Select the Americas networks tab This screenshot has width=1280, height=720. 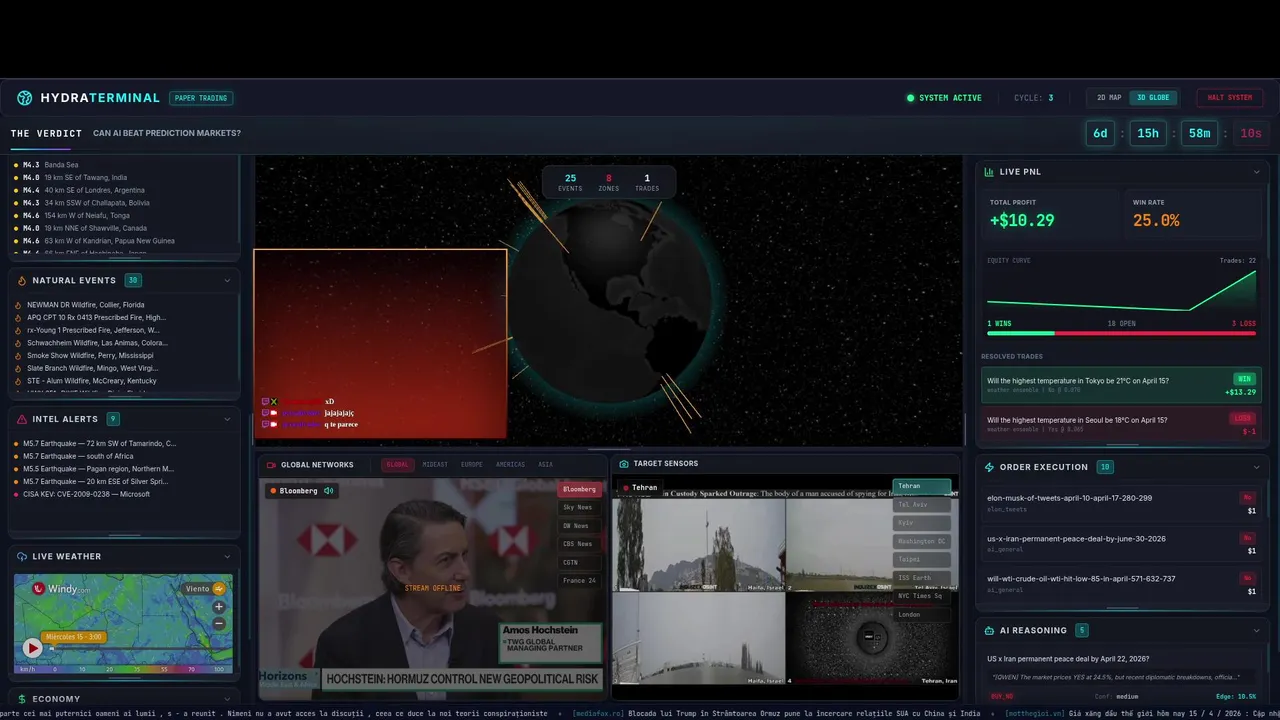click(510, 465)
